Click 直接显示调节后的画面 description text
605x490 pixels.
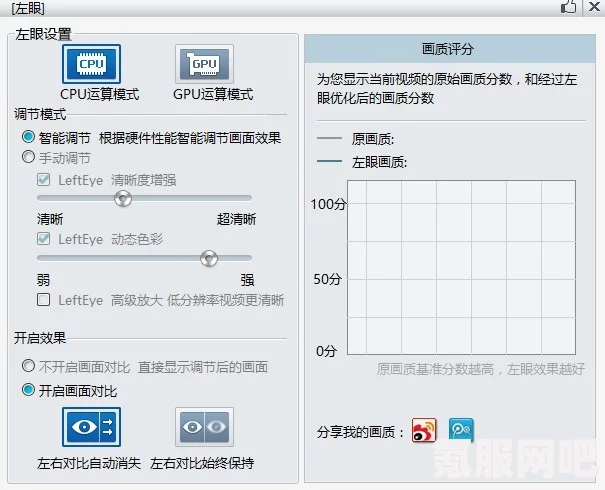(203, 367)
